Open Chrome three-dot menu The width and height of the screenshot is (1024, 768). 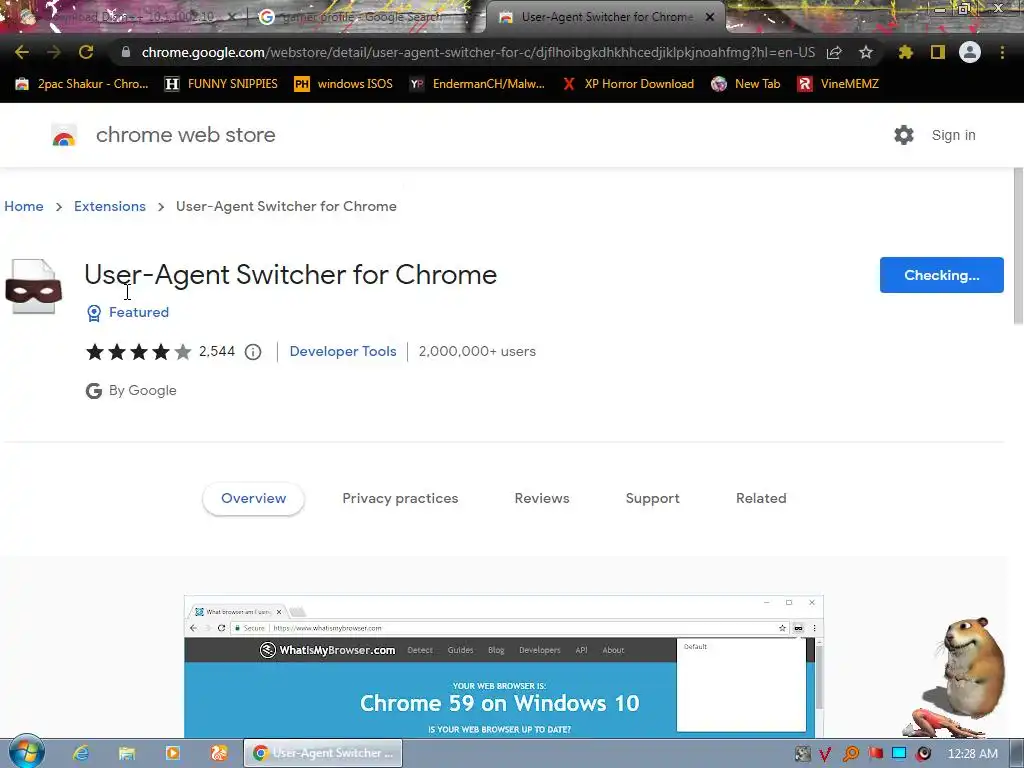click(1002, 52)
